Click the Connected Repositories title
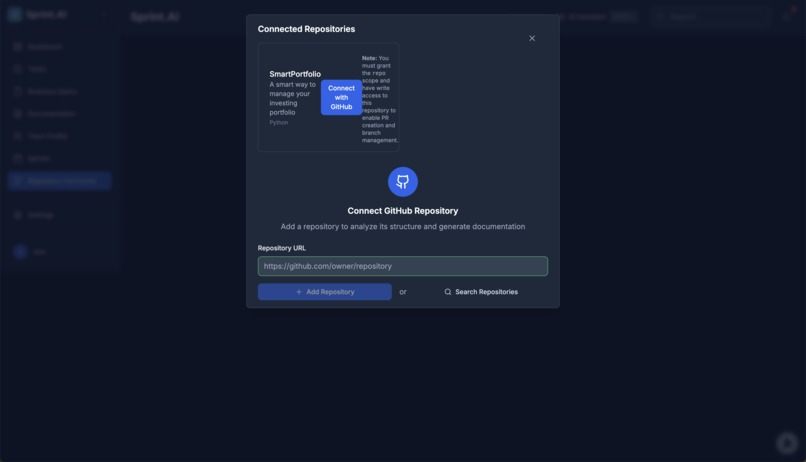Screen dimensions: 806x462 click(306, 29)
